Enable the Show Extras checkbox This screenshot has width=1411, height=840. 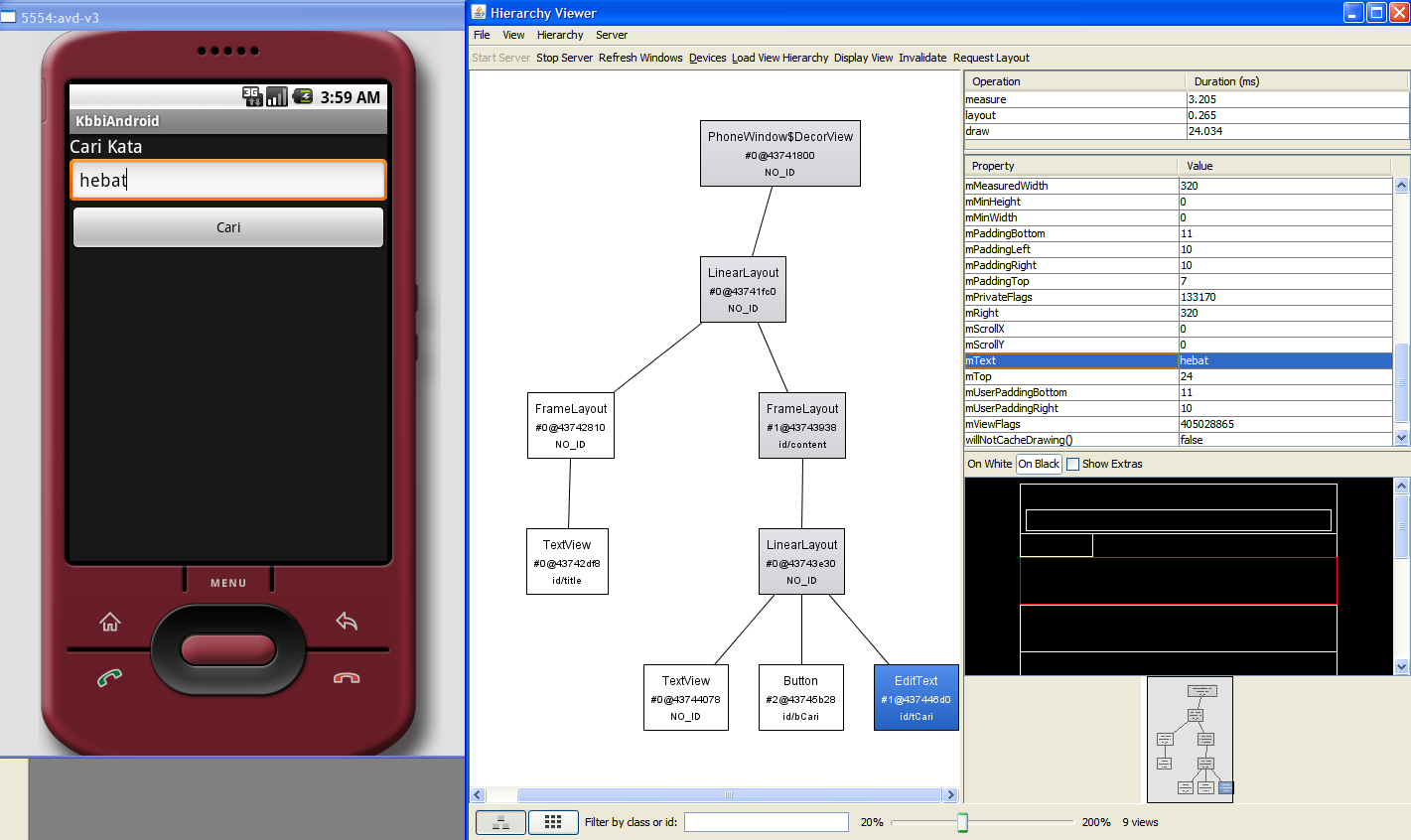click(x=1072, y=464)
